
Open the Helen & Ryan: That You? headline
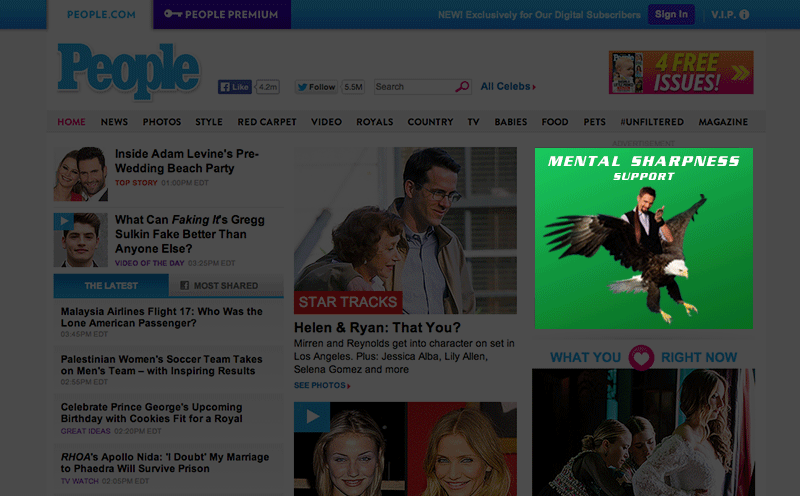tap(377, 328)
